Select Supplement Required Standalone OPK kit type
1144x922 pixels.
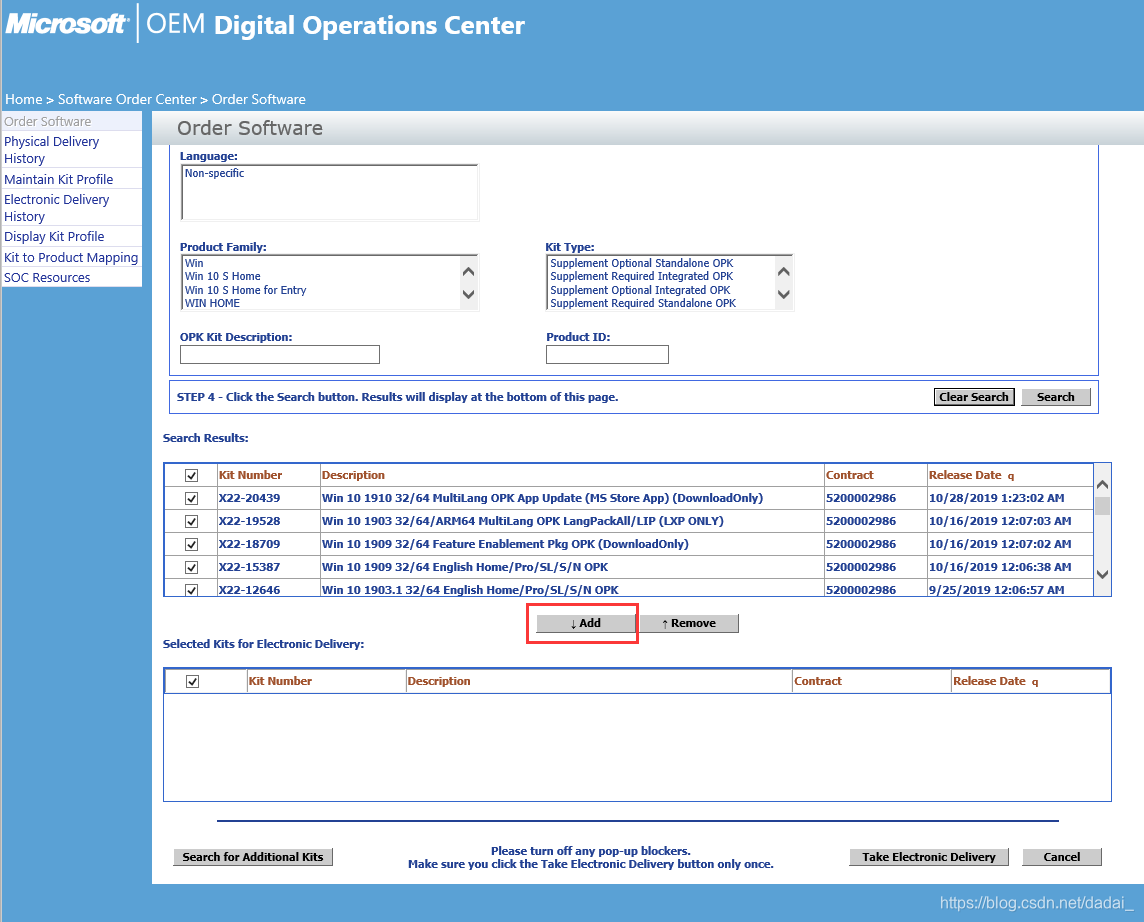(x=643, y=303)
